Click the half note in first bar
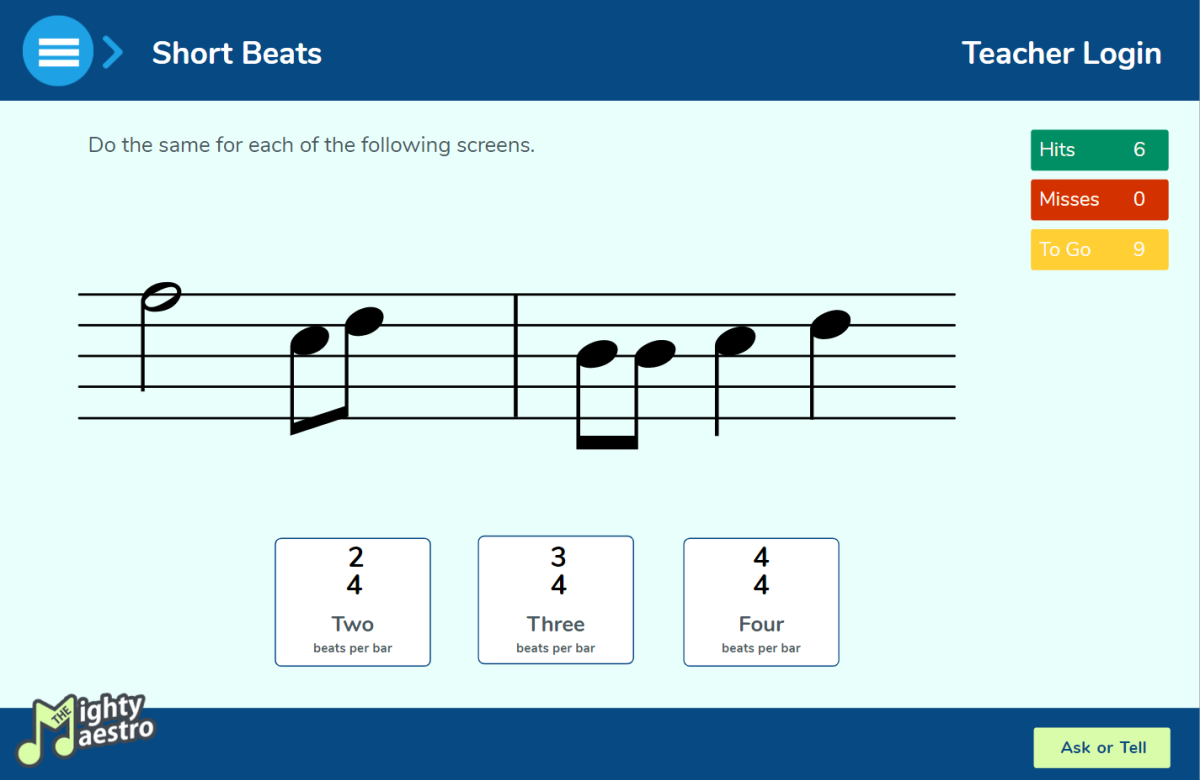This screenshot has width=1200, height=780. (160, 336)
